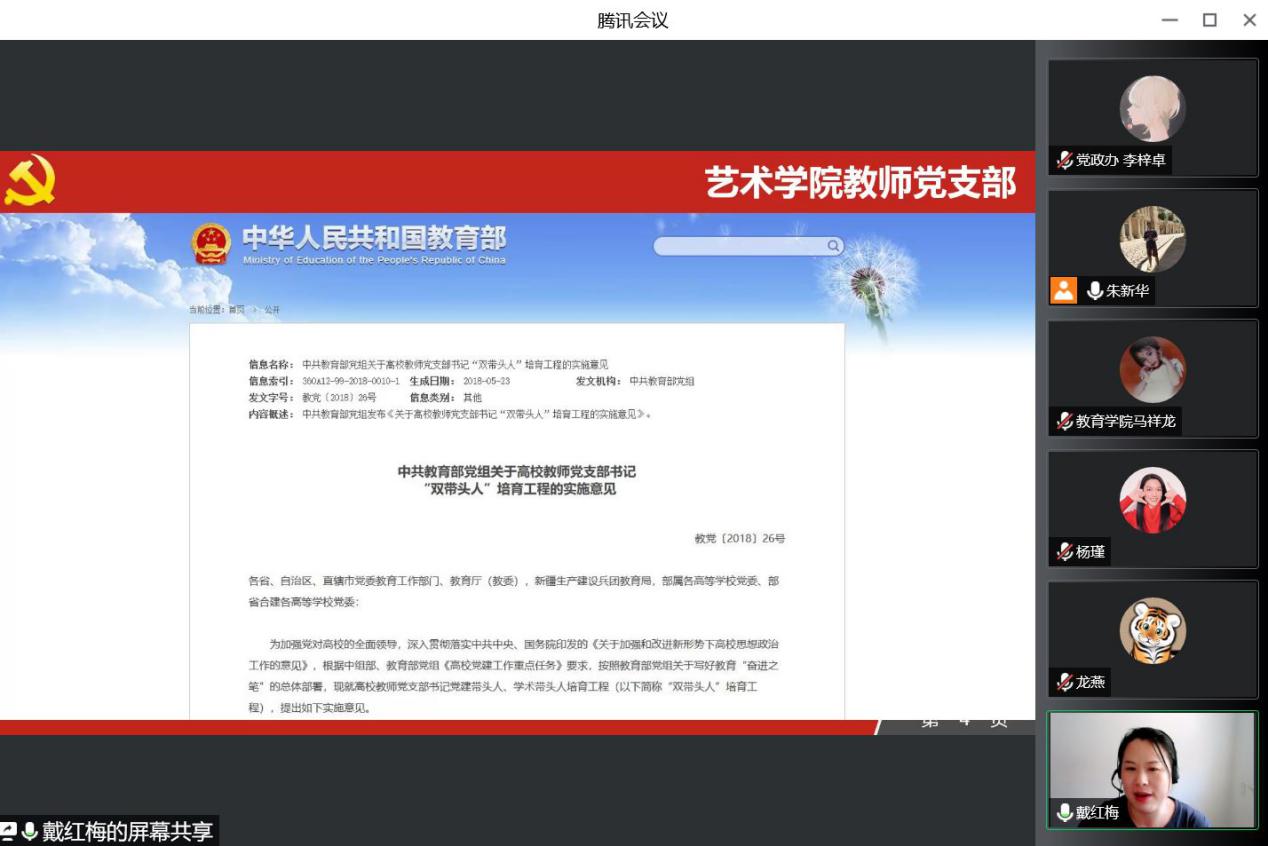The image size is (1268, 846).
Task: Open the 公开 breadcrumb link
Action: [272, 310]
